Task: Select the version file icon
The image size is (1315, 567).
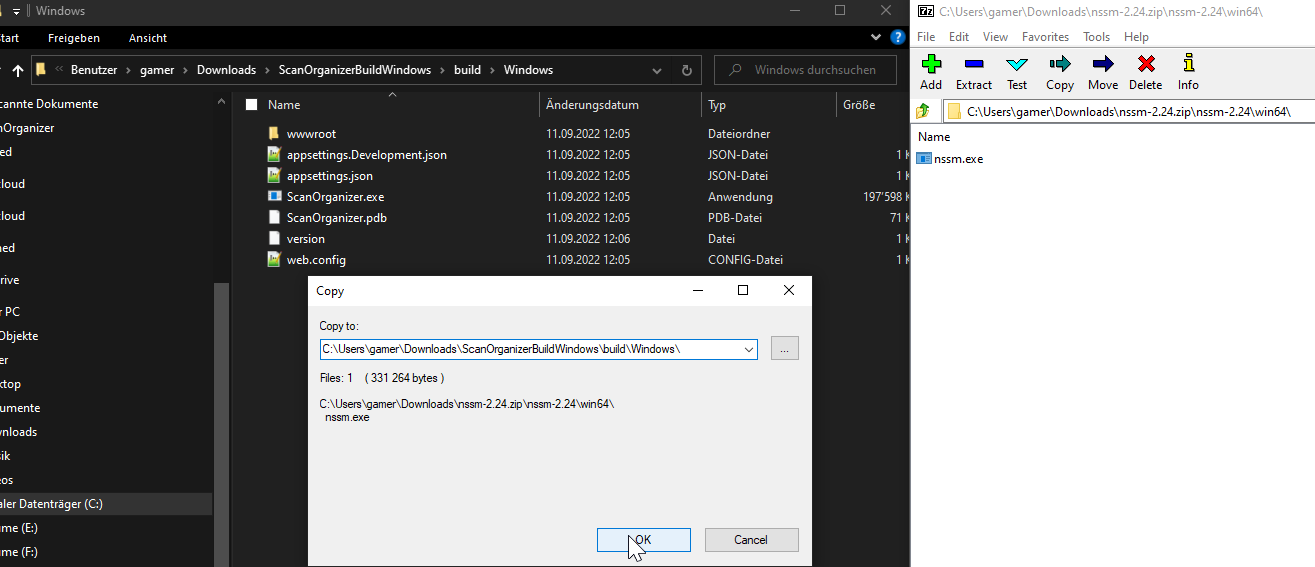Action: (274, 239)
